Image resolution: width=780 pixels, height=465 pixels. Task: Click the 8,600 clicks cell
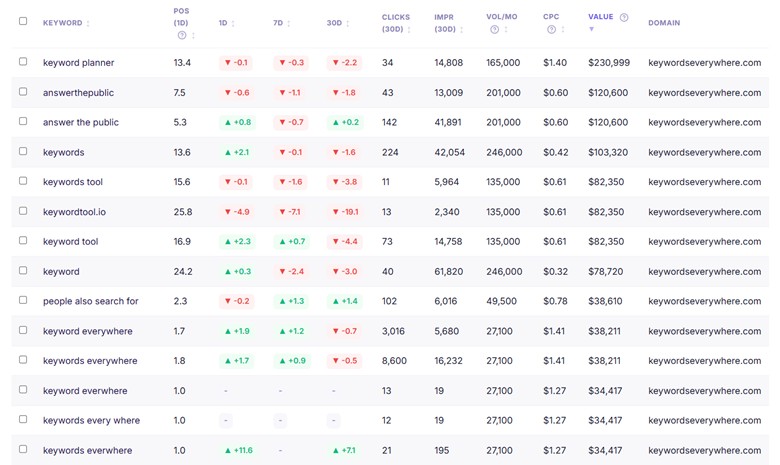[394, 361]
